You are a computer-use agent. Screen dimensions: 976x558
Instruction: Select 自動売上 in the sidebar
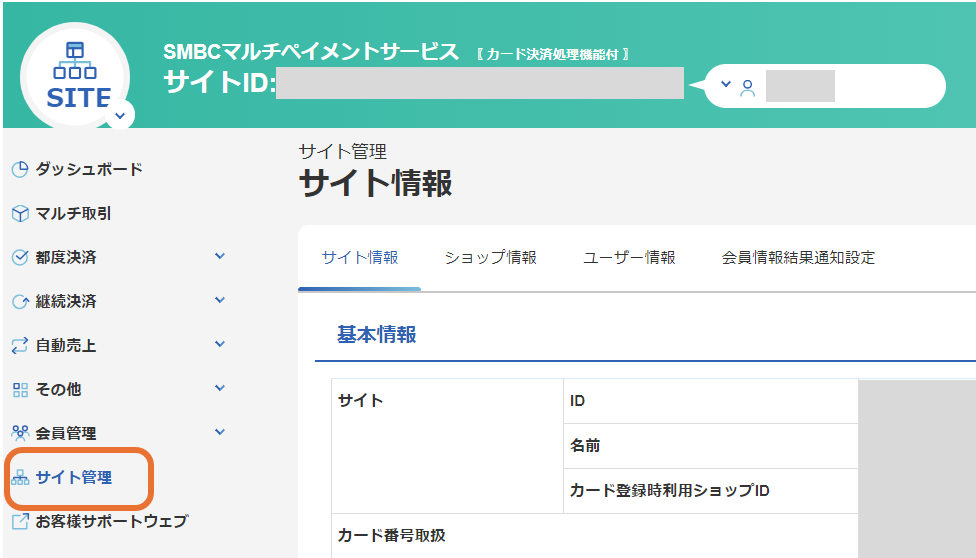point(66,345)
